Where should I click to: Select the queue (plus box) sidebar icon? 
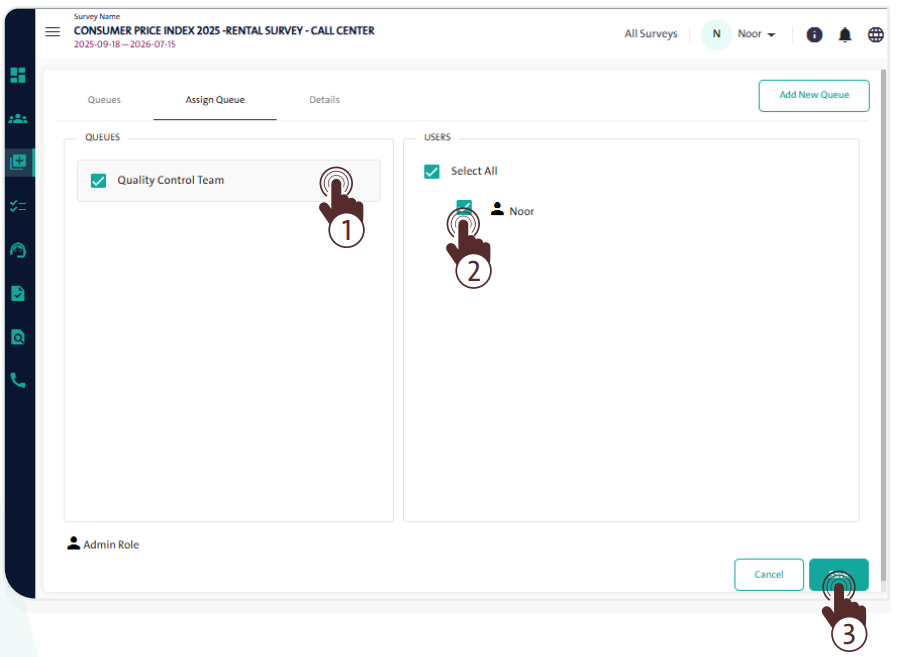17,162
